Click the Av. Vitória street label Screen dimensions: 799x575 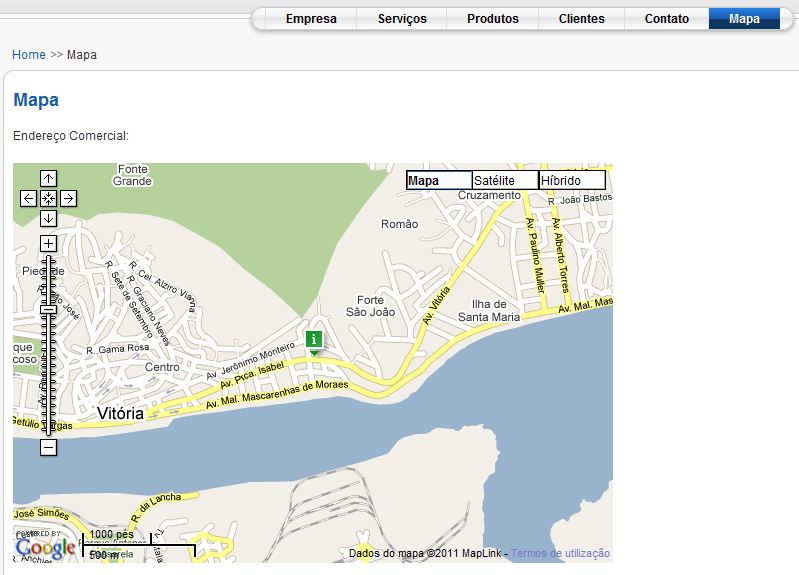pos(436,305)
